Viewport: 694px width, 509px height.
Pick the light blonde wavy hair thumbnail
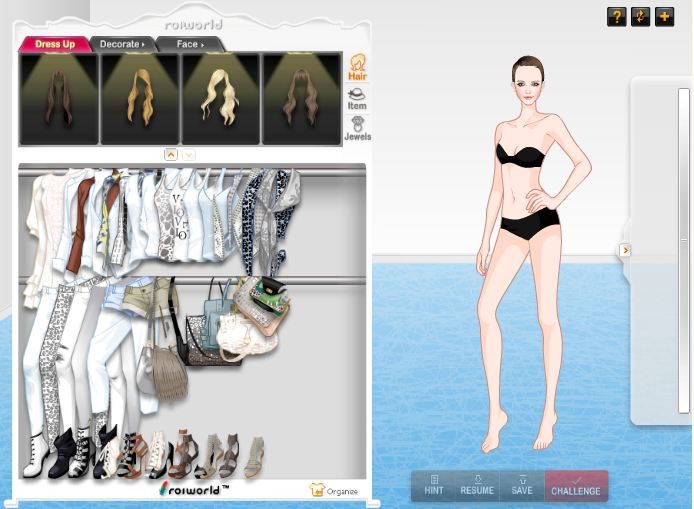click(221, 98)
